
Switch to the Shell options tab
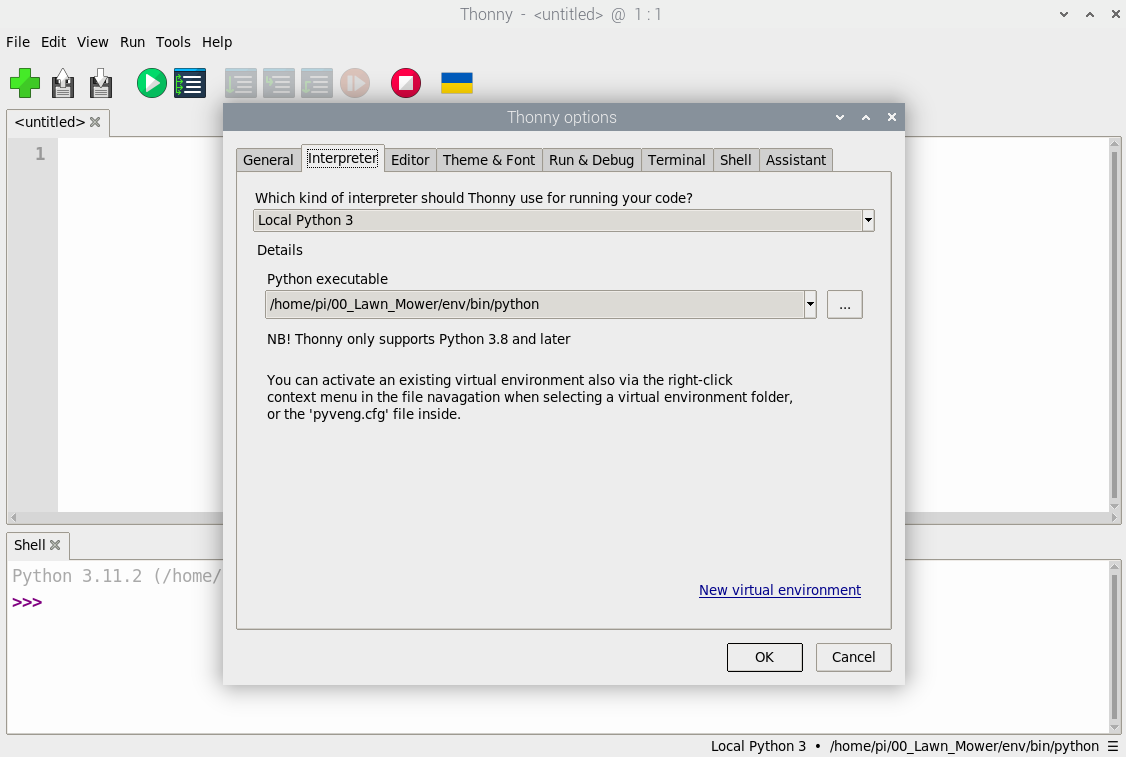735,159
